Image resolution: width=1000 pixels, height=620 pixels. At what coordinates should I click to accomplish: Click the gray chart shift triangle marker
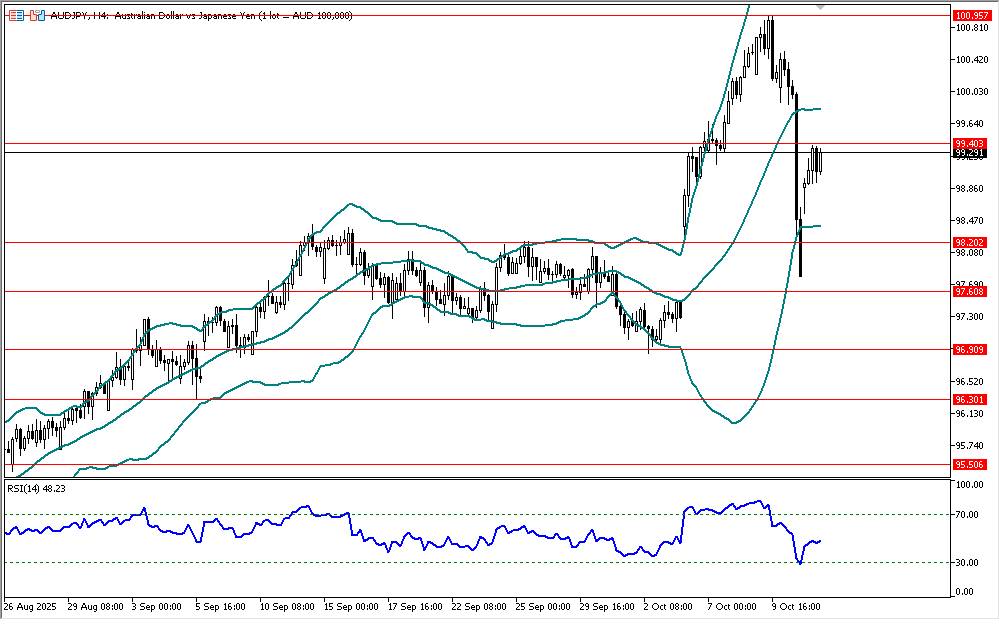pyautogui.click(x=821, y=7)
